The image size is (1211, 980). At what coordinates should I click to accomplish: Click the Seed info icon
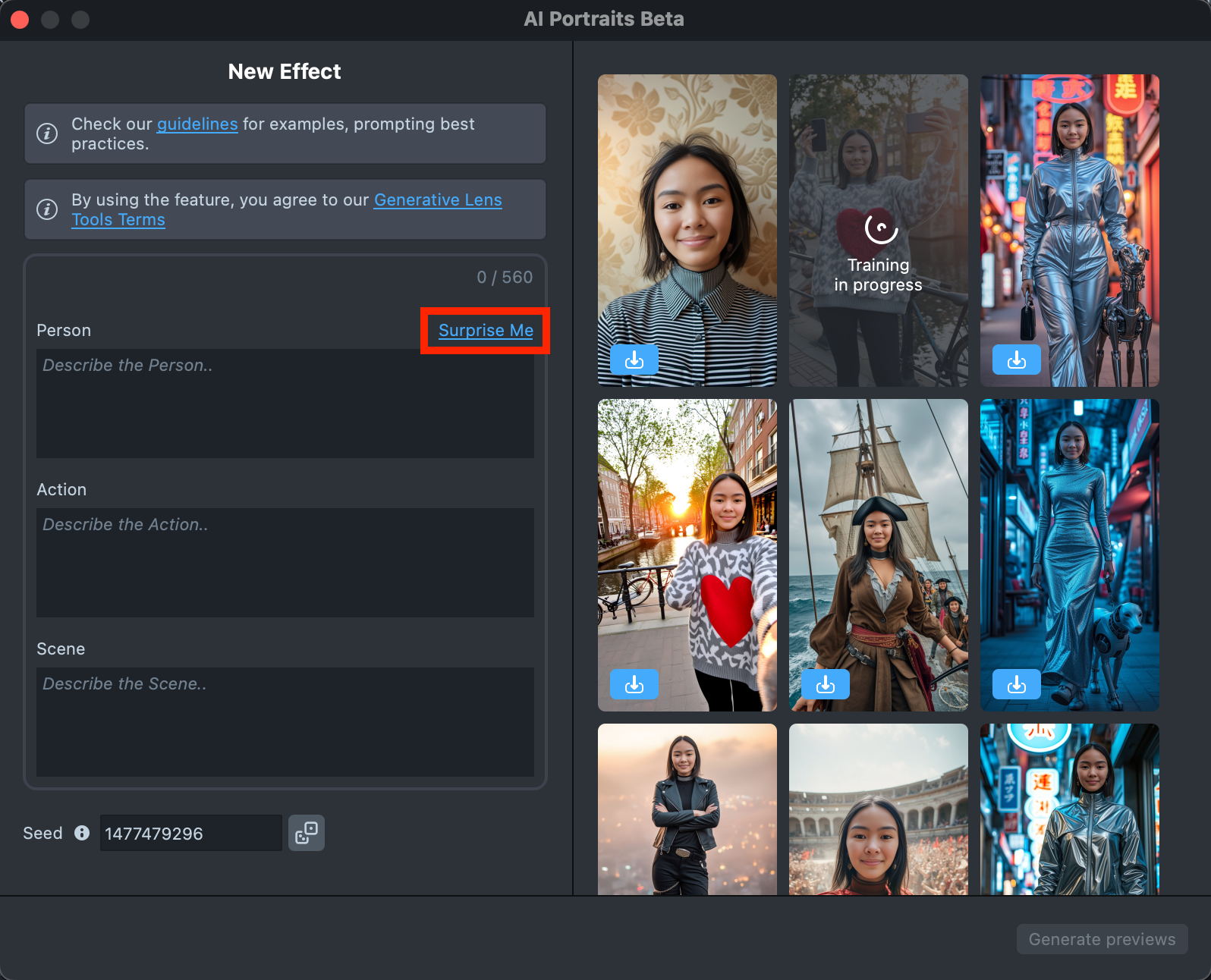click(x=82, y=833)
